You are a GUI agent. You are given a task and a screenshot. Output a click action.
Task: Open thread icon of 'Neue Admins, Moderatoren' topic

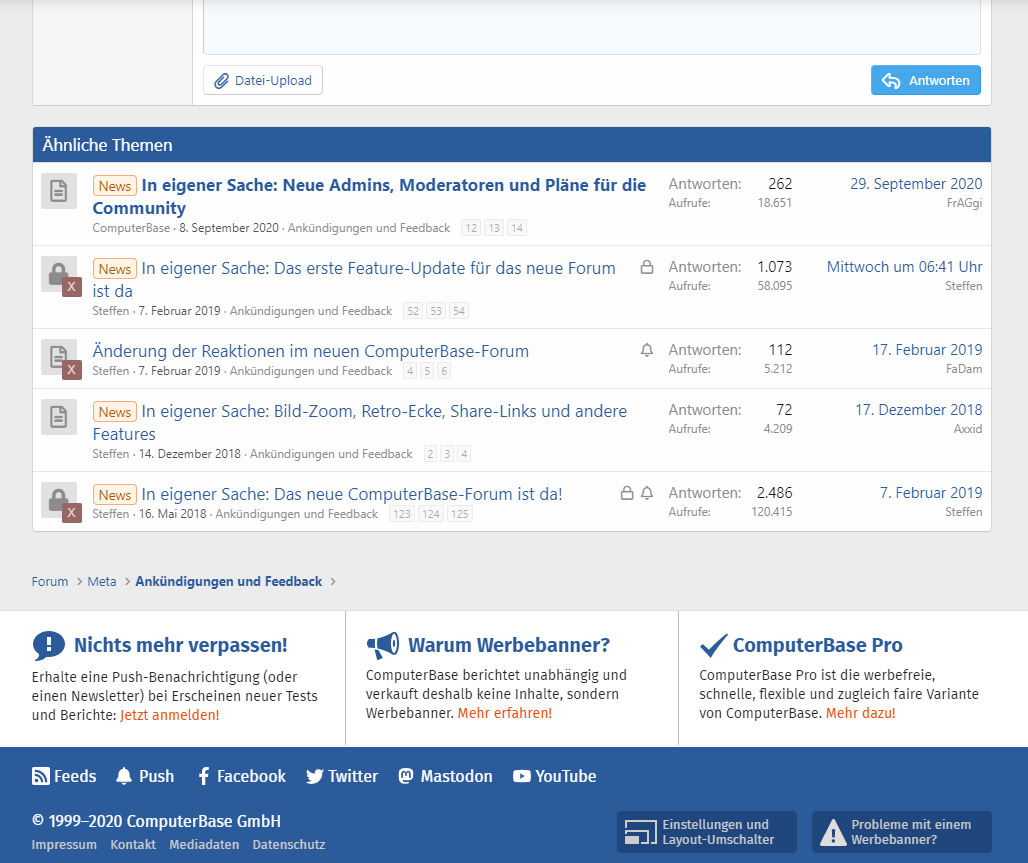(x=59, y=191)
